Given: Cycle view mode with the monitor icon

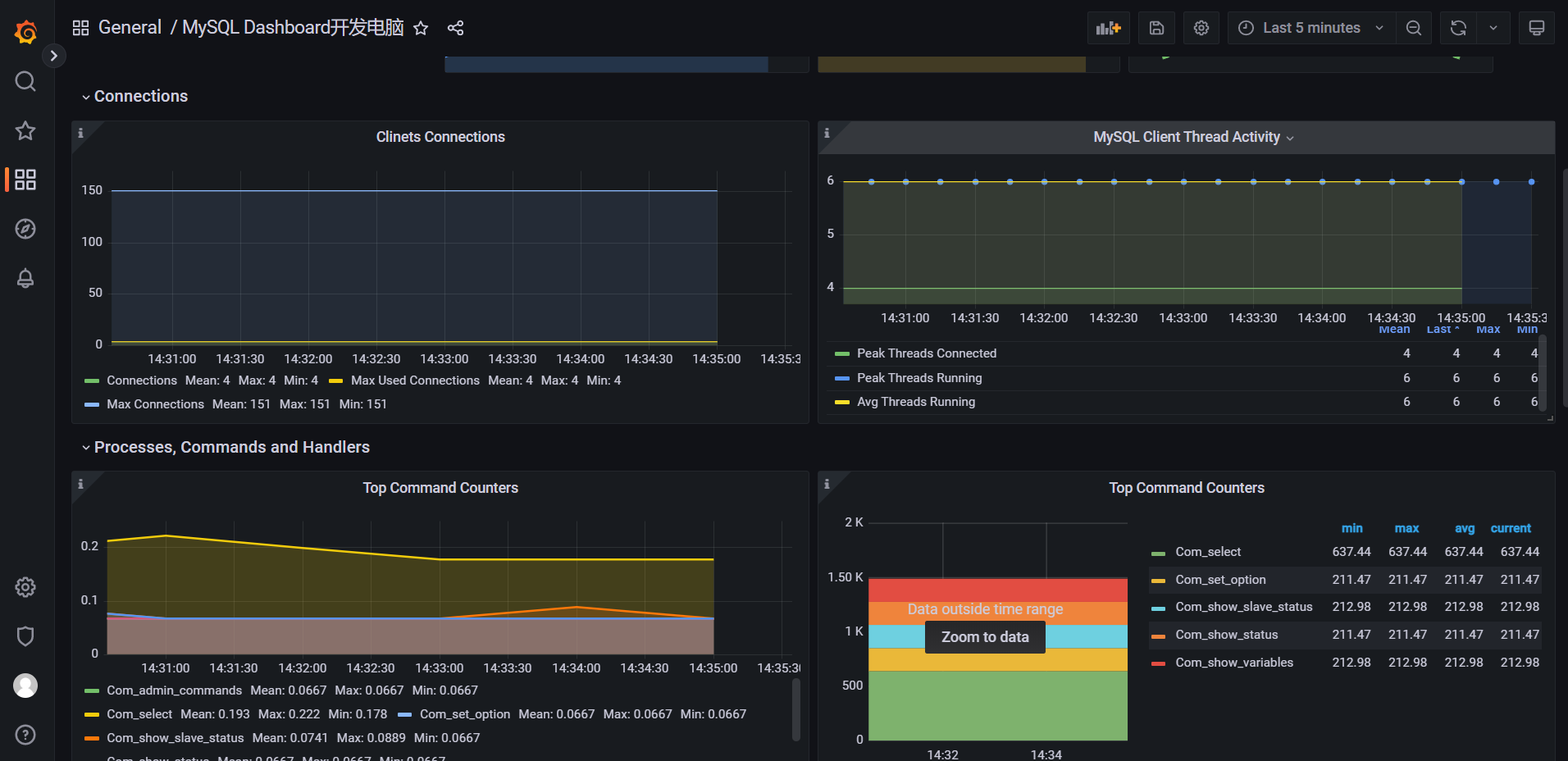Looking at the screenshot, I should [x=1537, y=28].
